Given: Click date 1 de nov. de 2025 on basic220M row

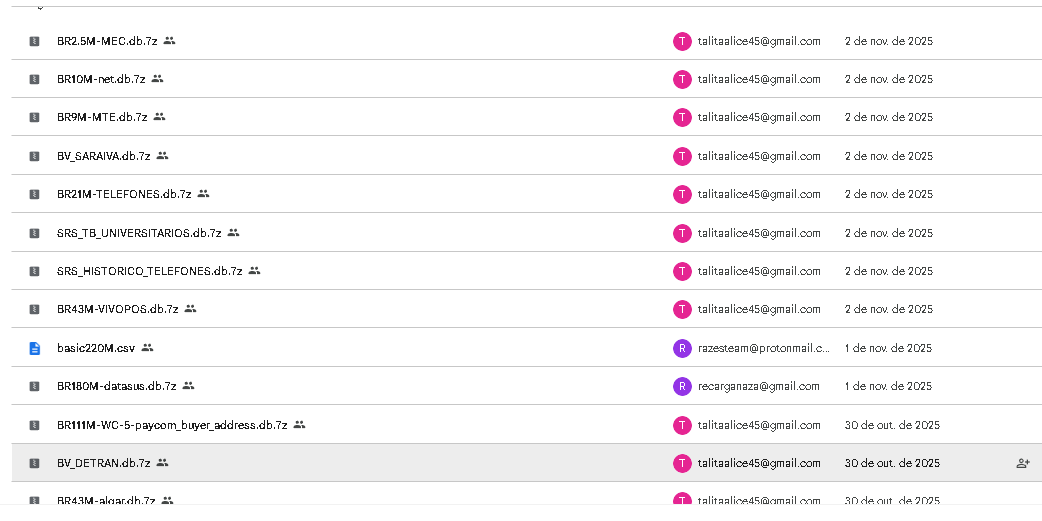Looking at the screenshot, I should tap(888, 348).
